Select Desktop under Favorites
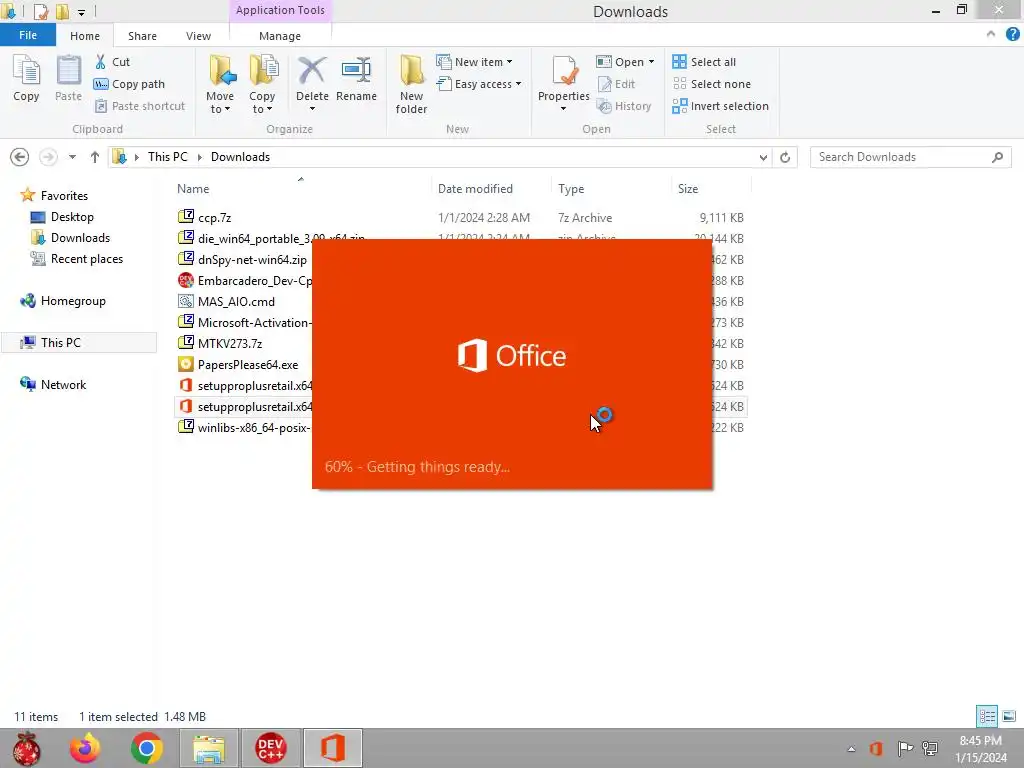This screenshot has height=768, width=1024. coord(72,217)
